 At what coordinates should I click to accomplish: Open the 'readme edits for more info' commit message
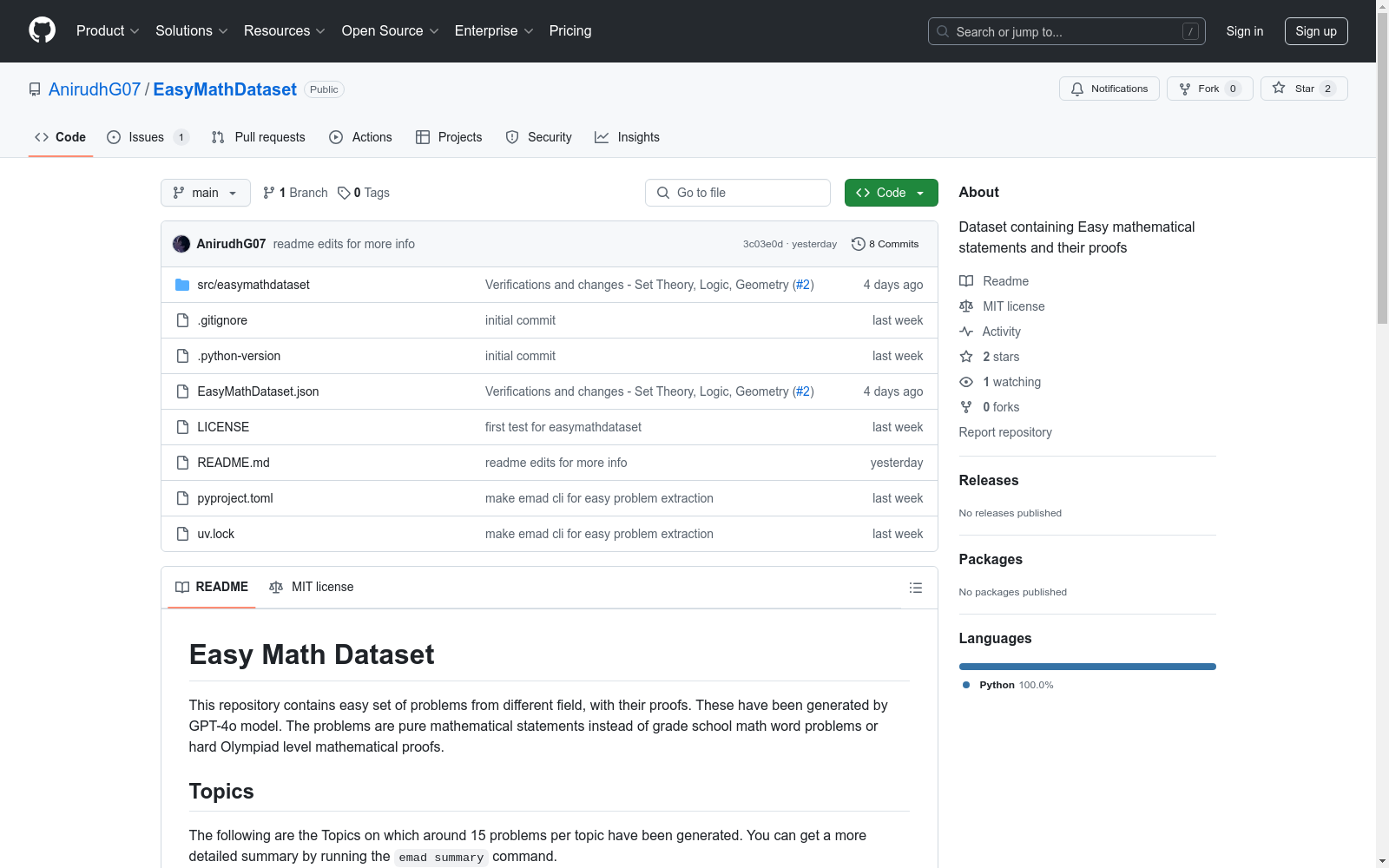click(x=344, y=244)
